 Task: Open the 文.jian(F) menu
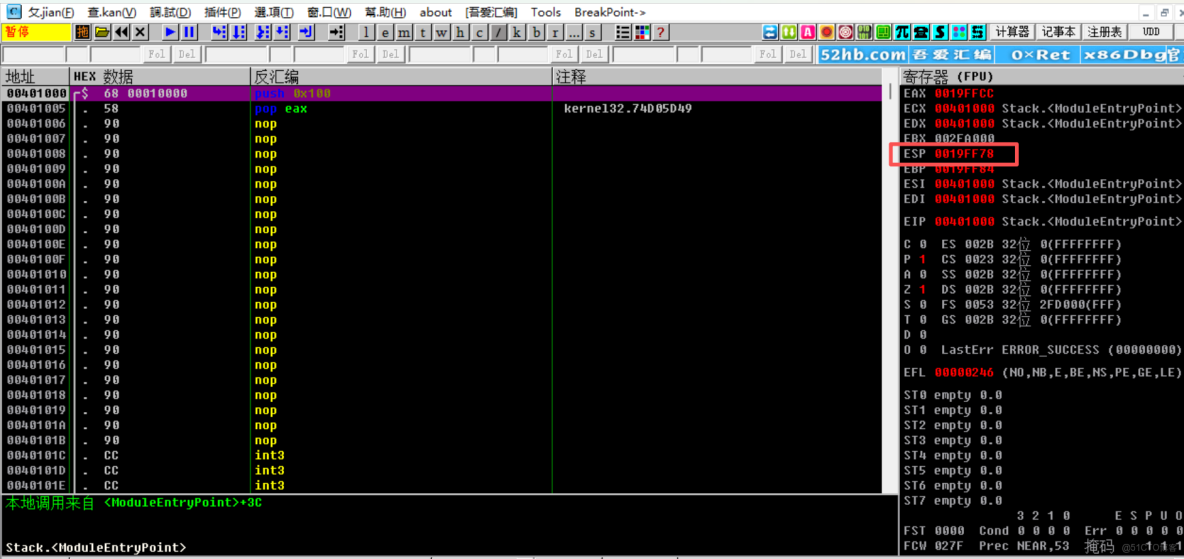coord(51,12)
